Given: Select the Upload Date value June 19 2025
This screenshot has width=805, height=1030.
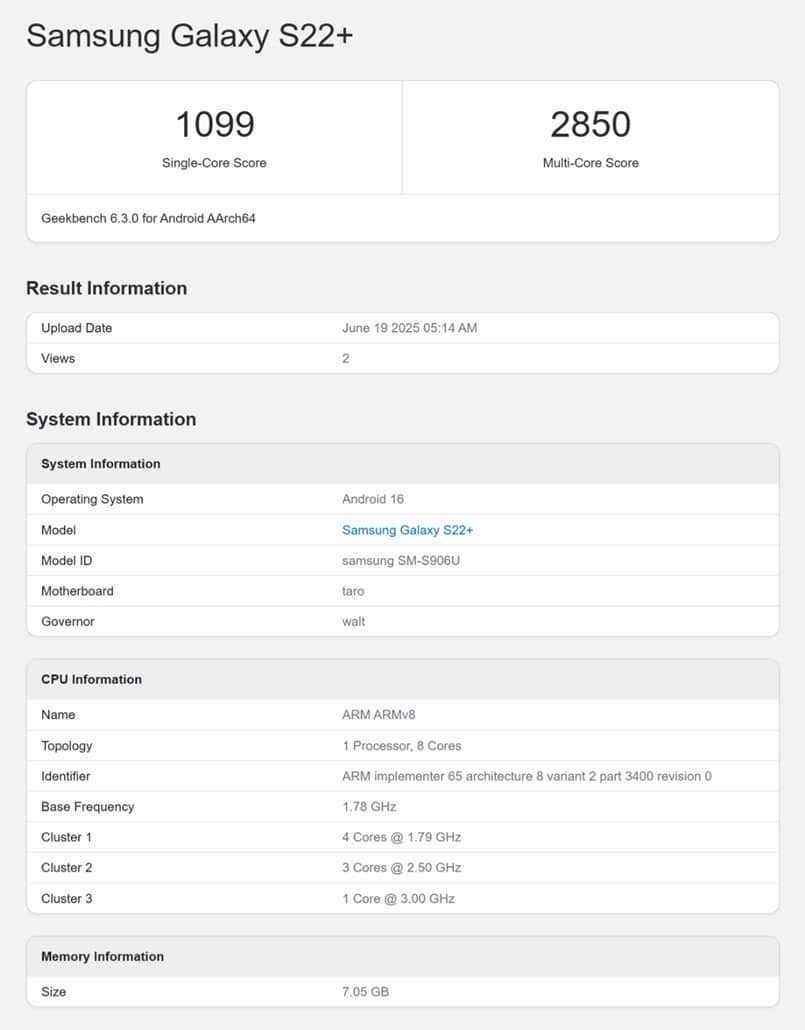Looking at the screenshot, I should pyautogui.click(x=409, y=328).
